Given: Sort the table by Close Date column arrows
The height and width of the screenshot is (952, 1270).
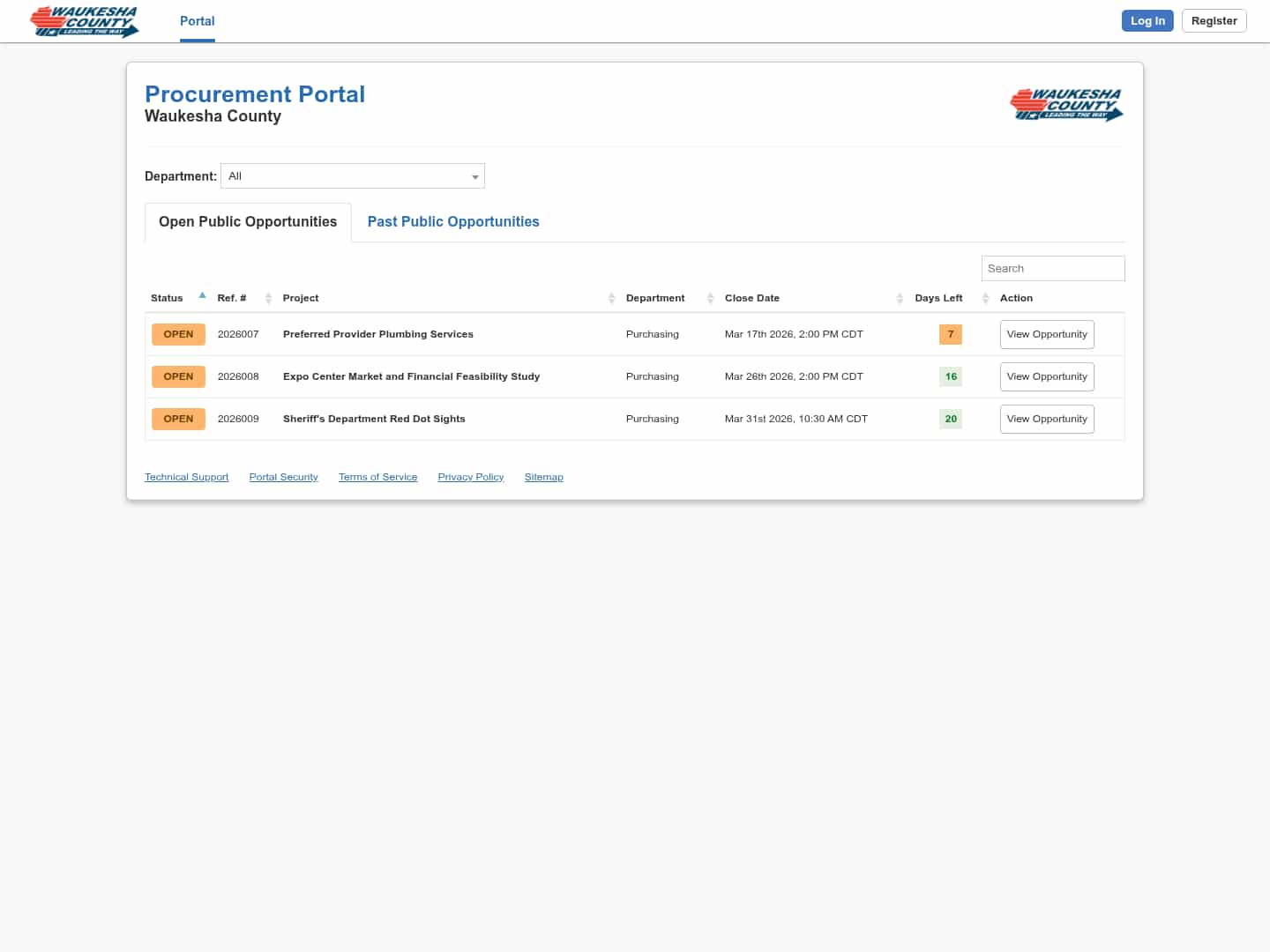Looking at the screenshot, I should [x=900, y=298].
